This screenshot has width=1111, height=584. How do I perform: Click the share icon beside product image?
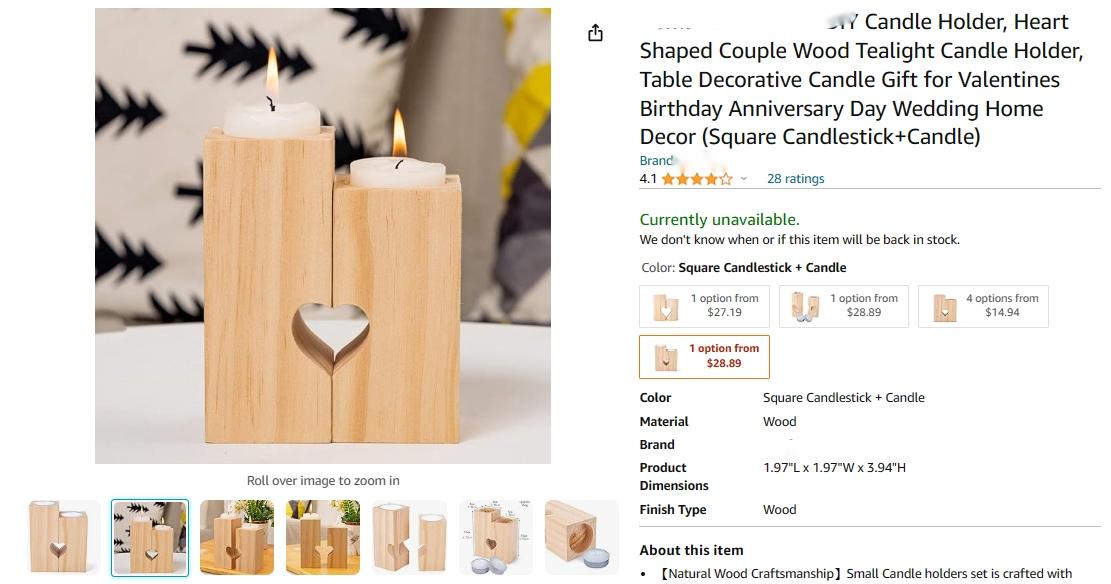[595, 33]
